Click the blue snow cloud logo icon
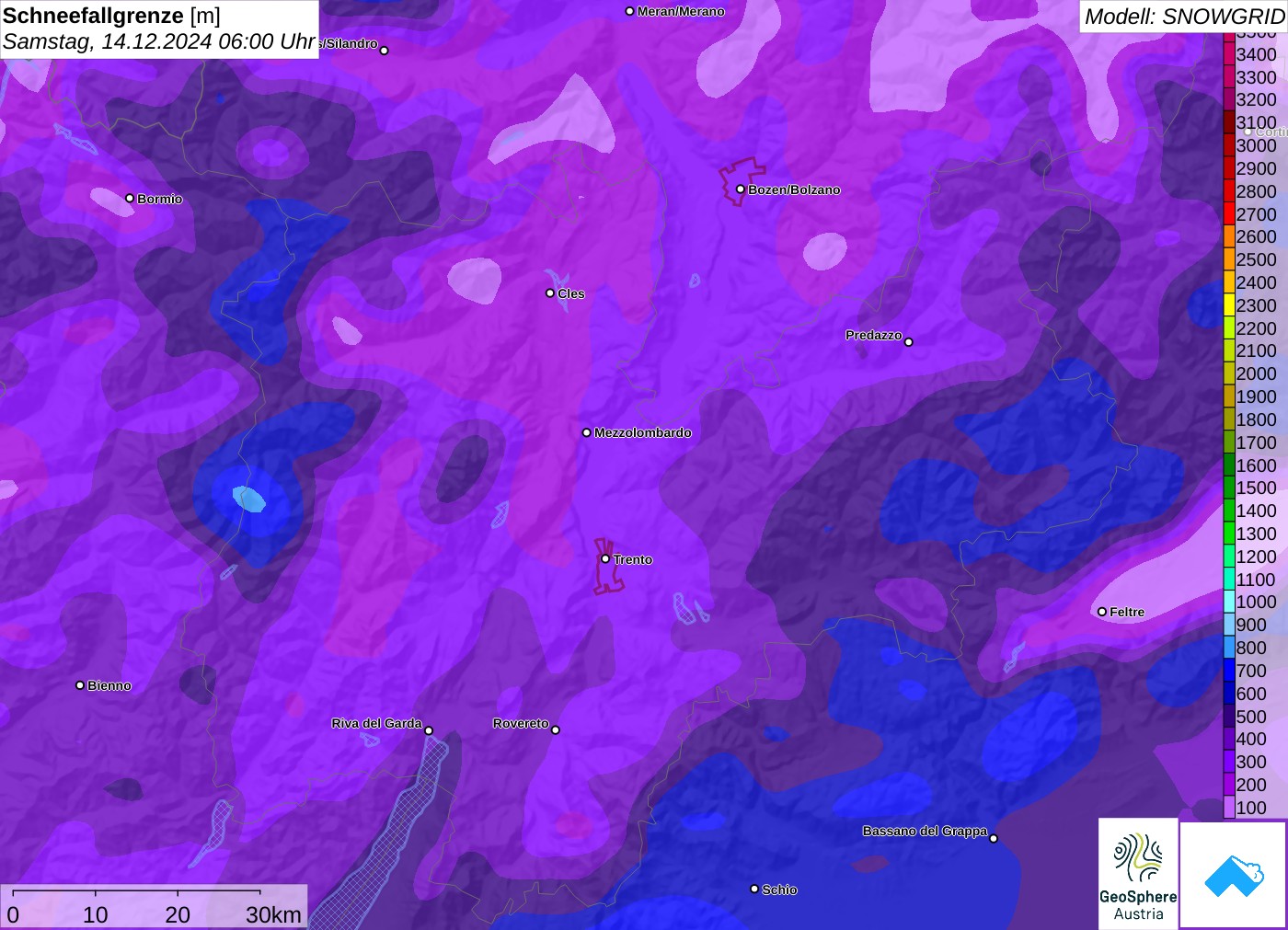 [x=1233, y=875]
